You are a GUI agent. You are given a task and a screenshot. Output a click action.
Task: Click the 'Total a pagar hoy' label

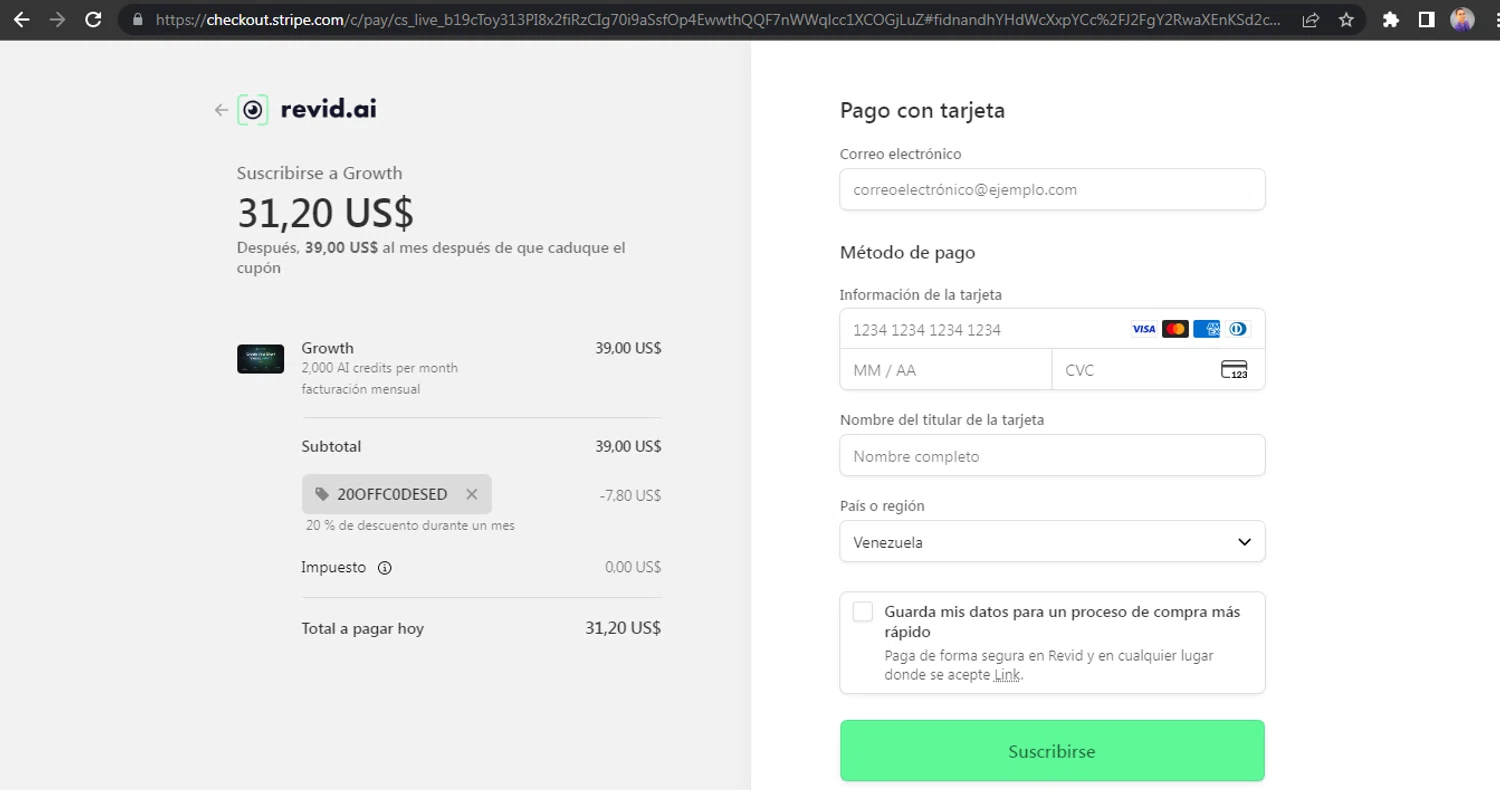(x=362, y=629)
